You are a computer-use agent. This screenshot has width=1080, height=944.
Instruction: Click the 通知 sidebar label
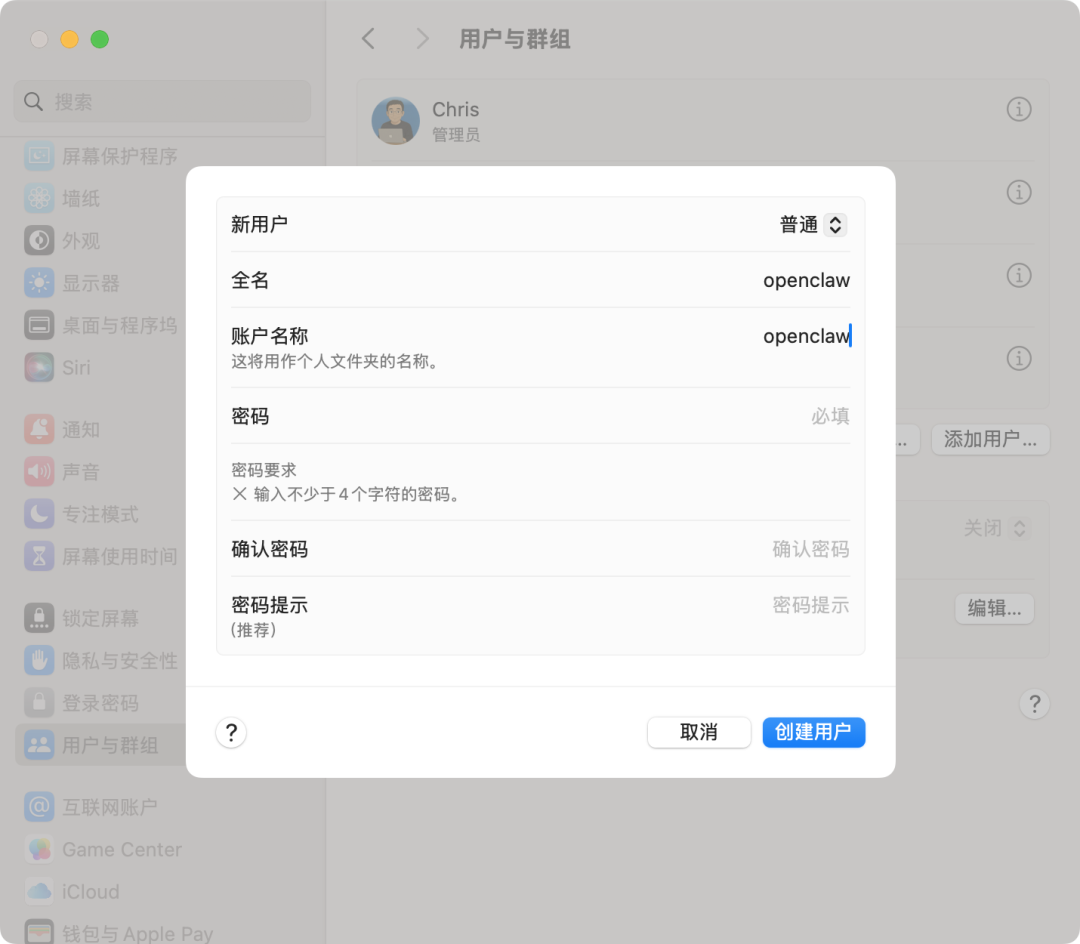81,430
